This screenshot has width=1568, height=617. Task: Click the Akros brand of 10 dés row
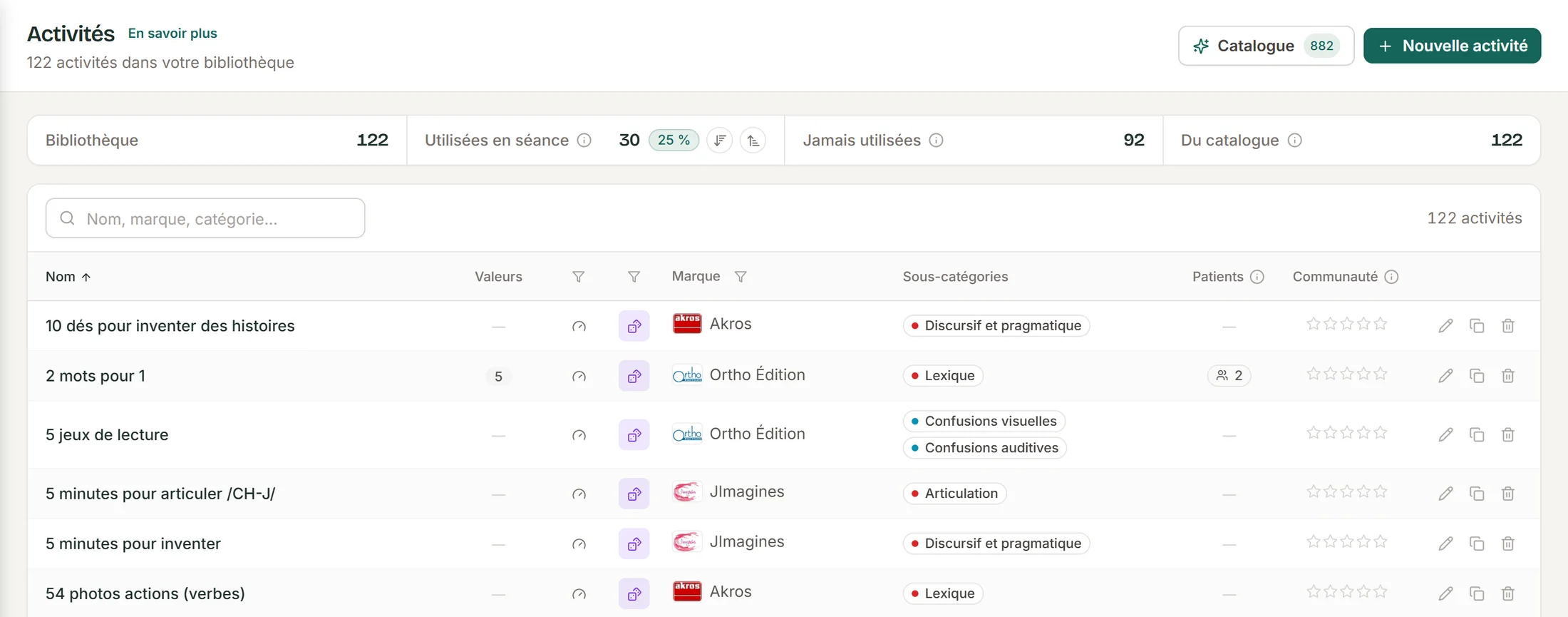[712, 324]
